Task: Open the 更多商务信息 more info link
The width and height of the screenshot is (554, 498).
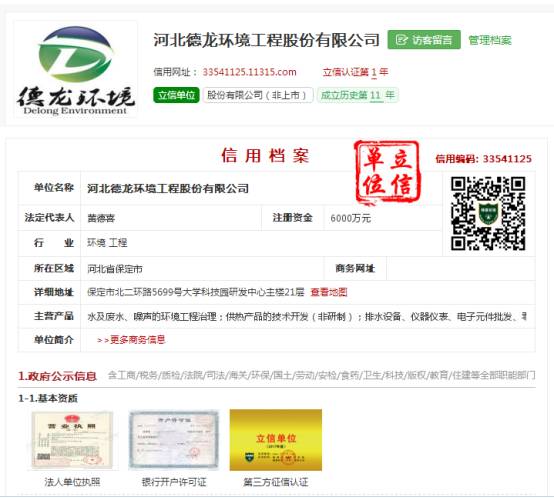Action: (x=131, y=340)
